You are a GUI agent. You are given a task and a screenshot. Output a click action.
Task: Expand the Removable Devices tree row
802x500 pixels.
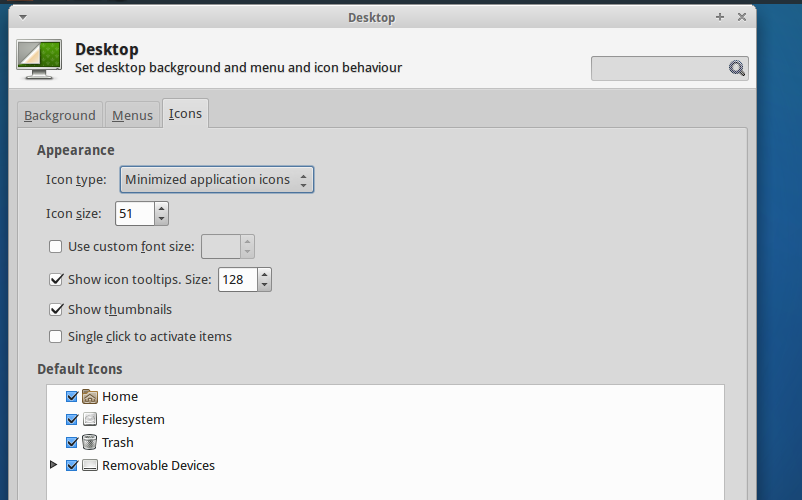pyautogui.click(x=53, y=465)
